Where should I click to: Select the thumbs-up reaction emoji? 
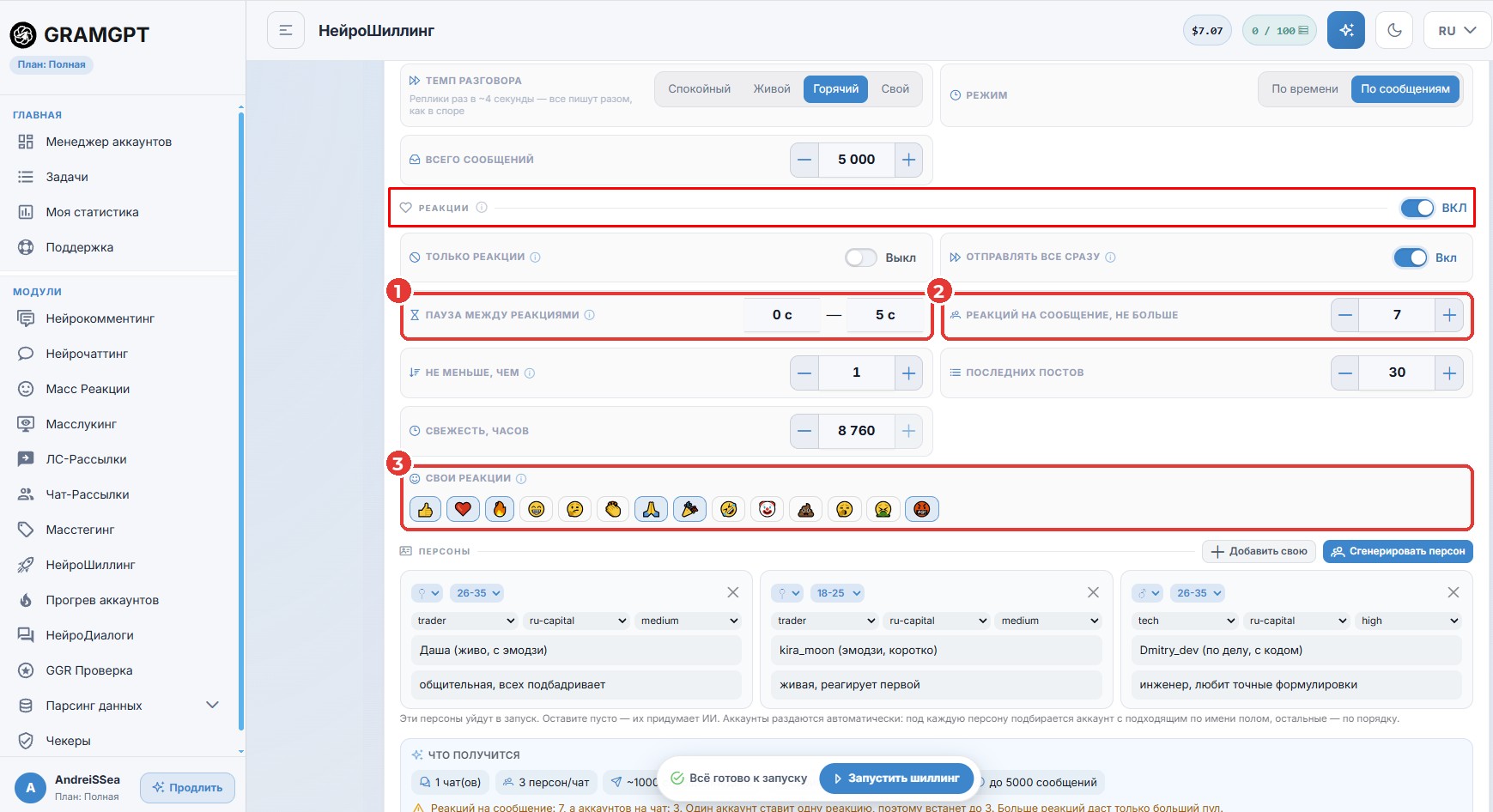pos(425,509)
